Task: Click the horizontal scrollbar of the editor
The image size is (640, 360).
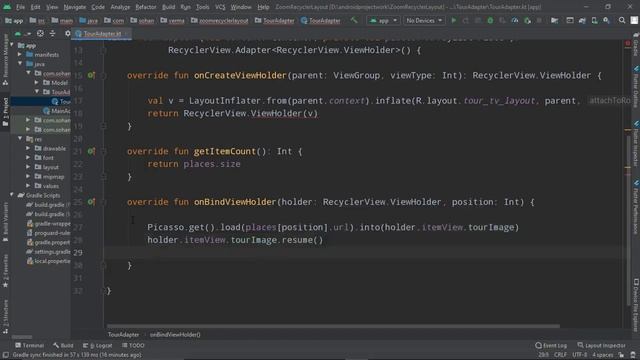Action: coord(333,326)
